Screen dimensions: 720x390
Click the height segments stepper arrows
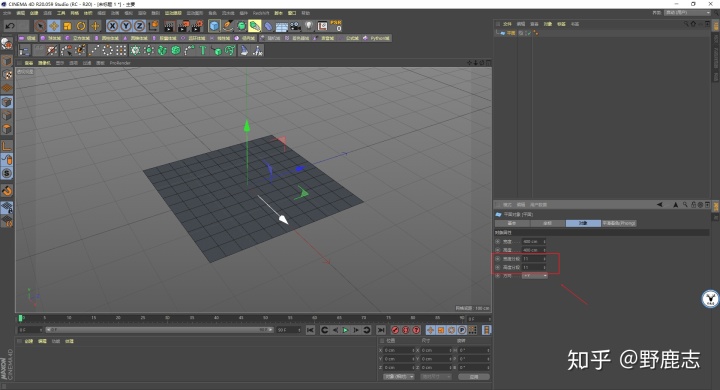(545, 267)
